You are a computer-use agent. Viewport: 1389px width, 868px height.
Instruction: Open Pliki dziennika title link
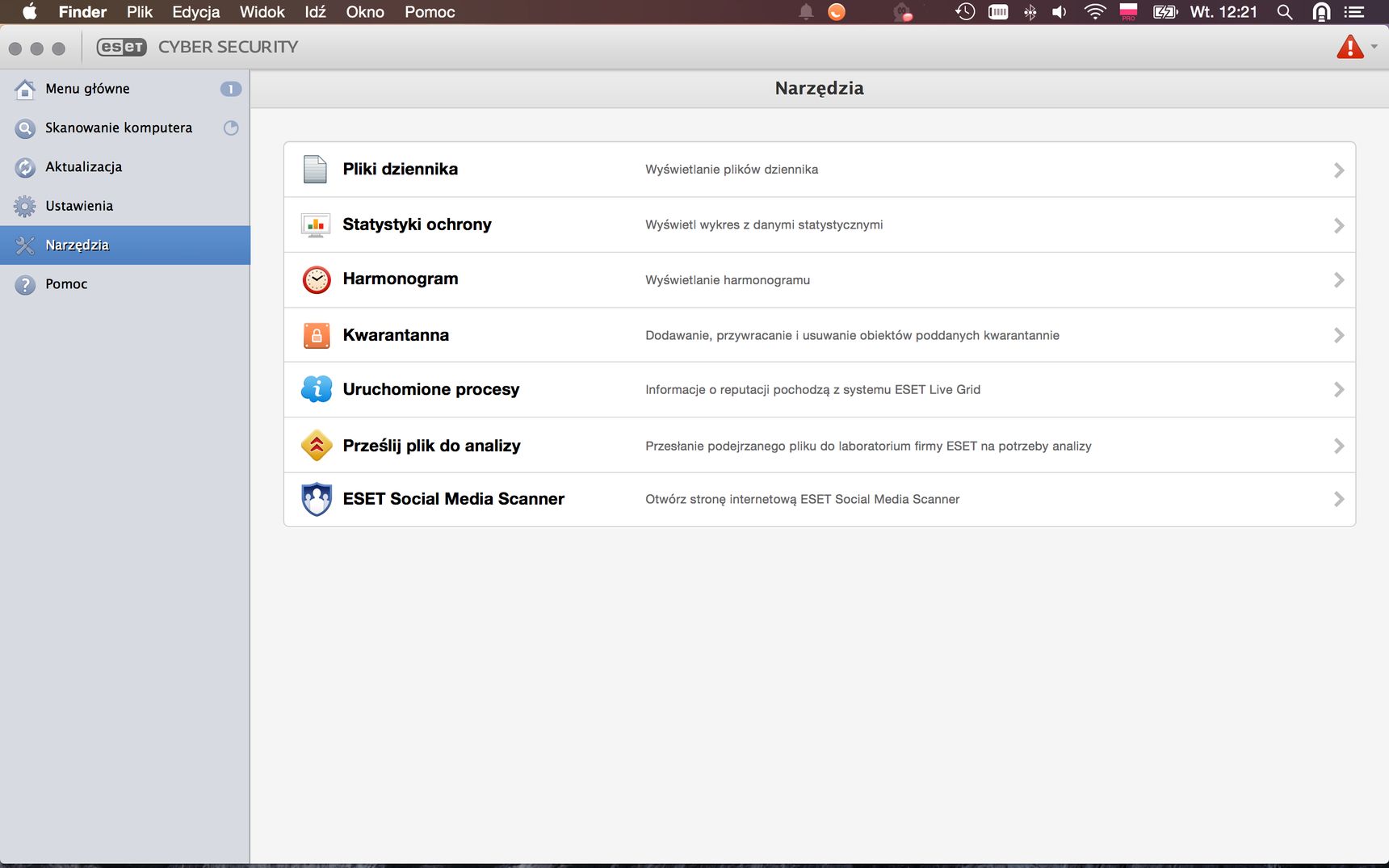tap(400, 169)
